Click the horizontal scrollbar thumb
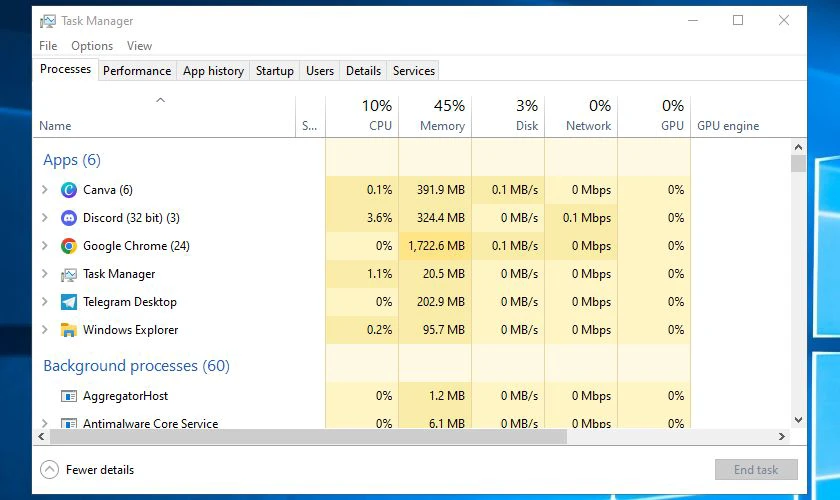 click(x=308, y=436)
